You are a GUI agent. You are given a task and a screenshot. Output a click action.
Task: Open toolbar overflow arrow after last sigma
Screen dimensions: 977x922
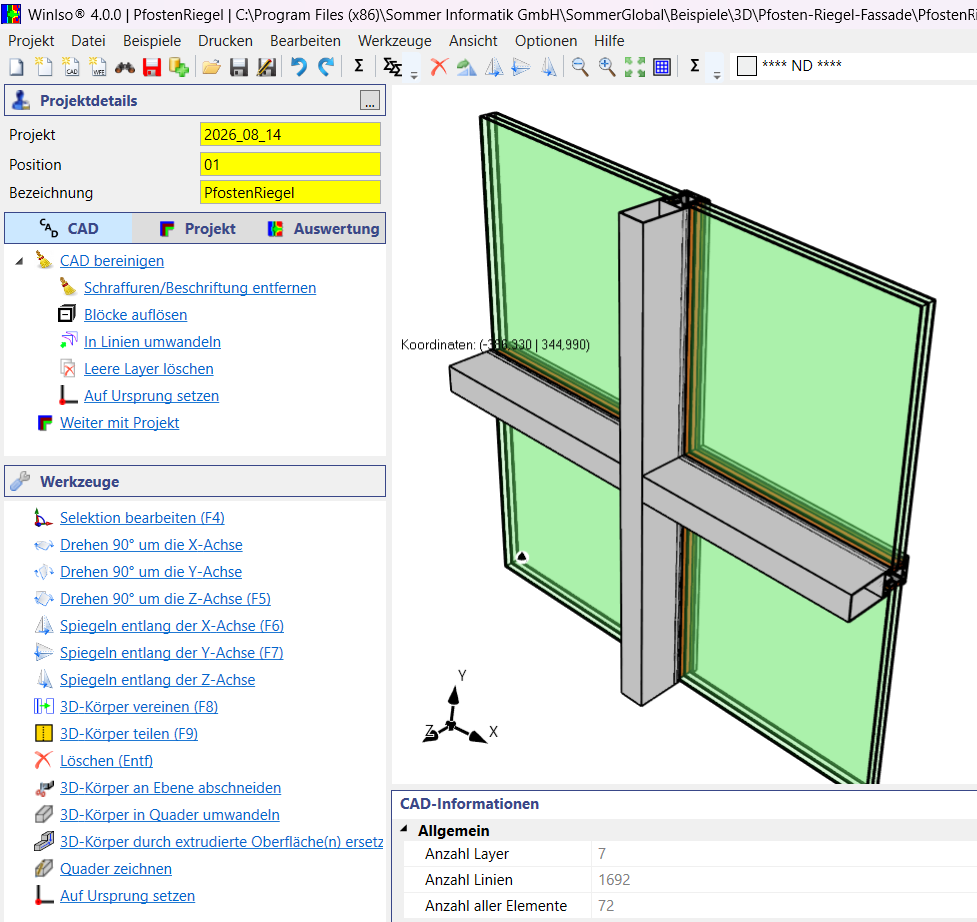click(717, 75)
